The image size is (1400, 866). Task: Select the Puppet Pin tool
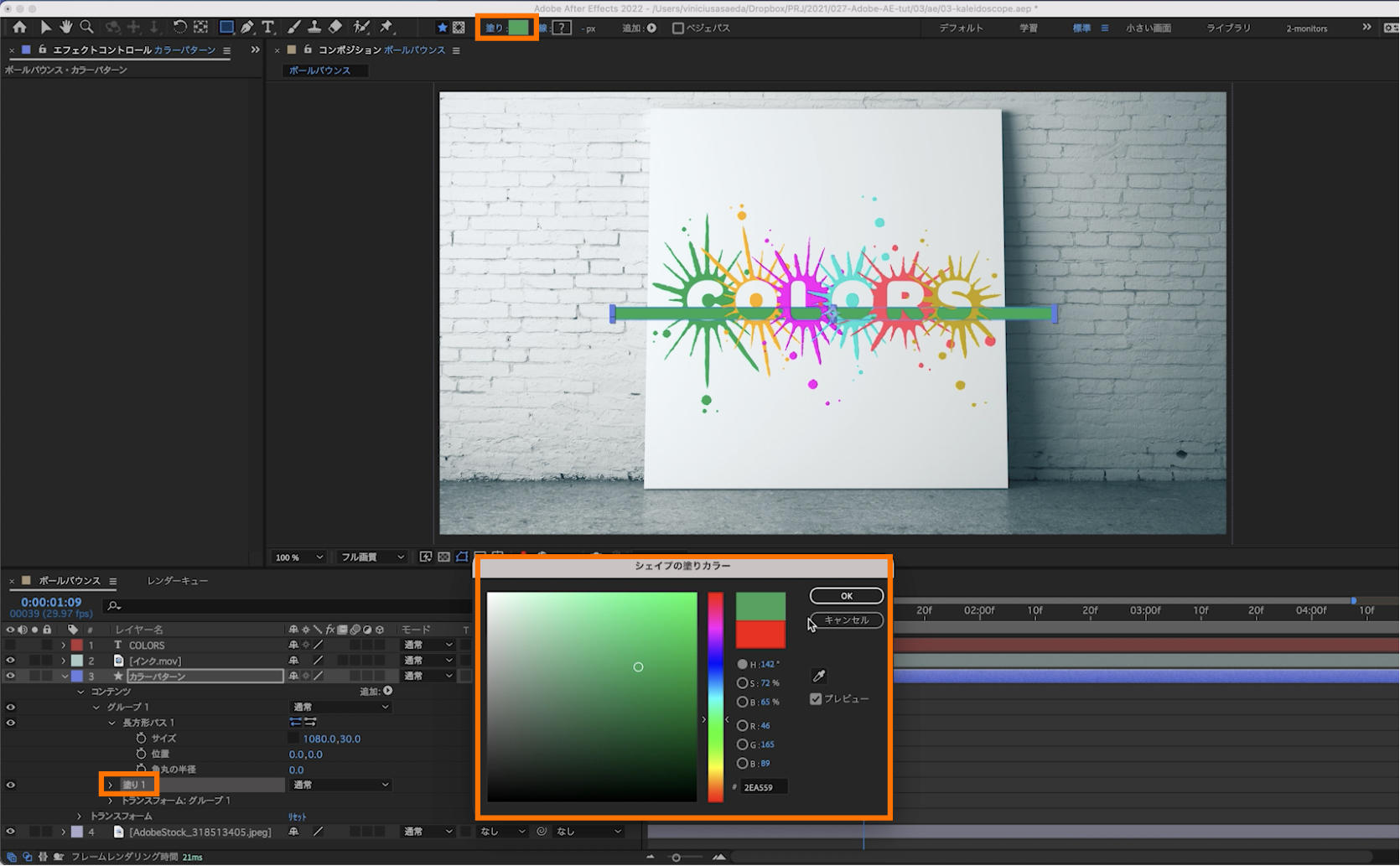(386, 28)
